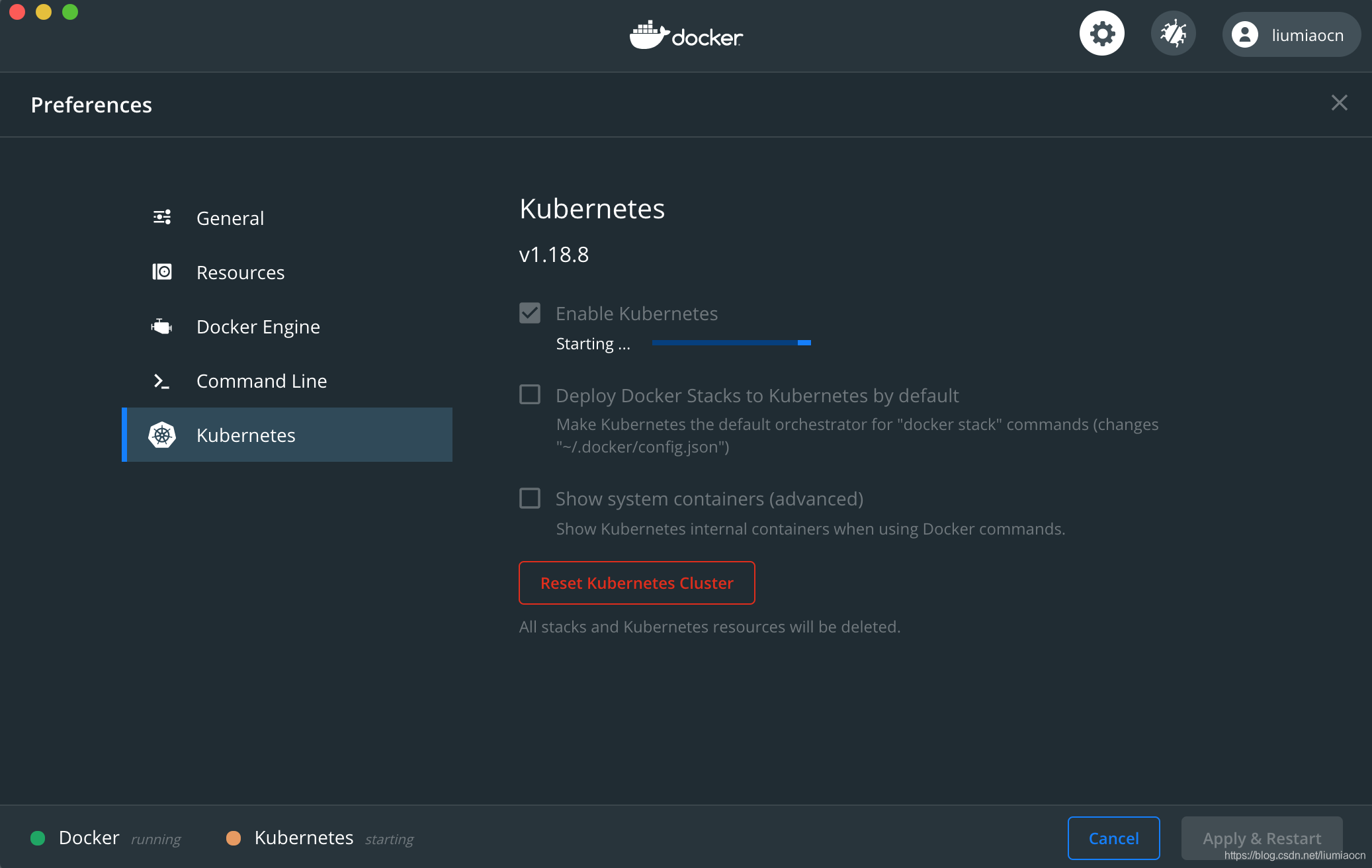Toggle Enable Kubernetes checkbox
The height and width of the screenshot is (868, 1372).
coord(530,313)
